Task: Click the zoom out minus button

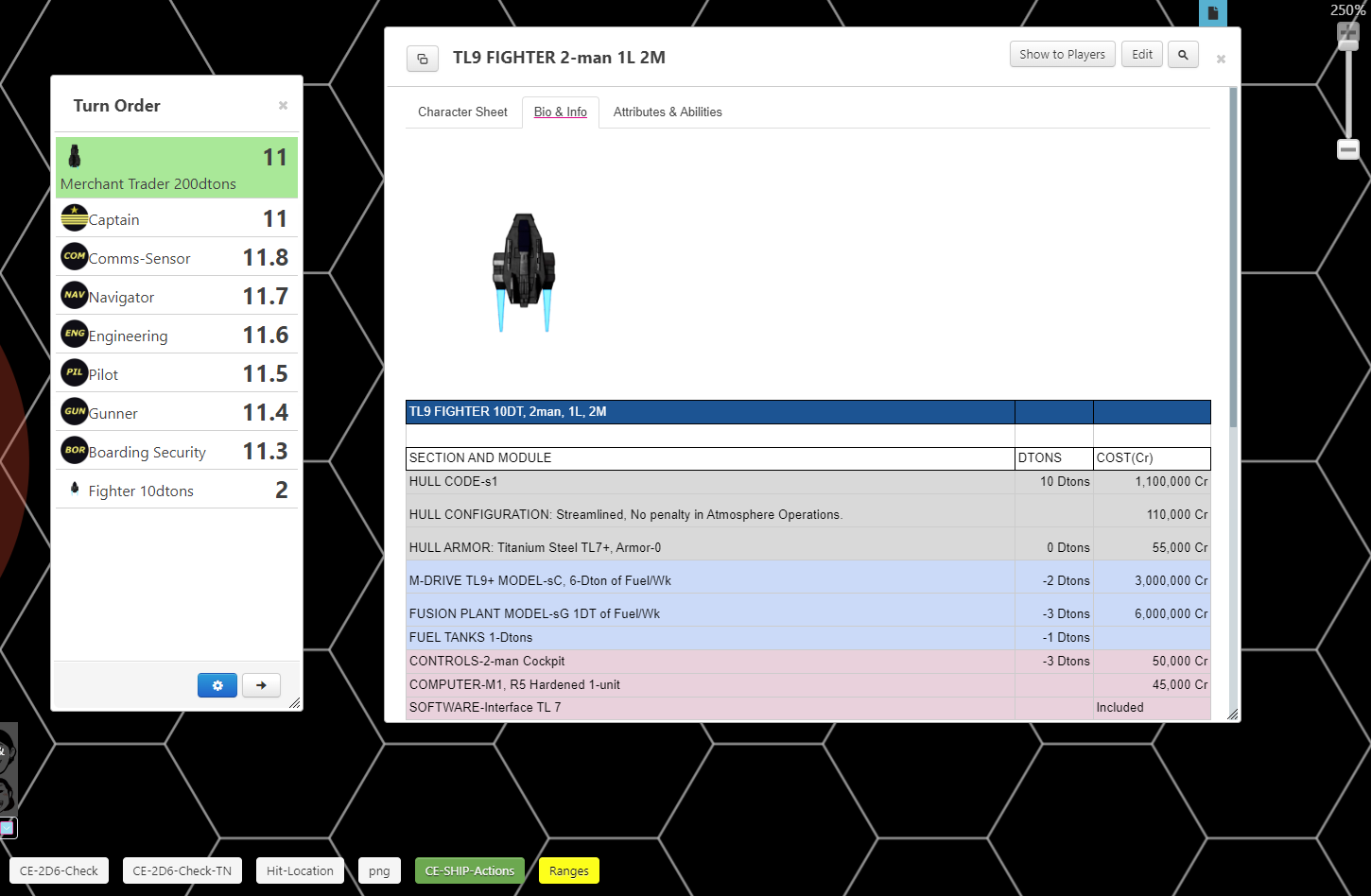Action: coord(1348,149)
